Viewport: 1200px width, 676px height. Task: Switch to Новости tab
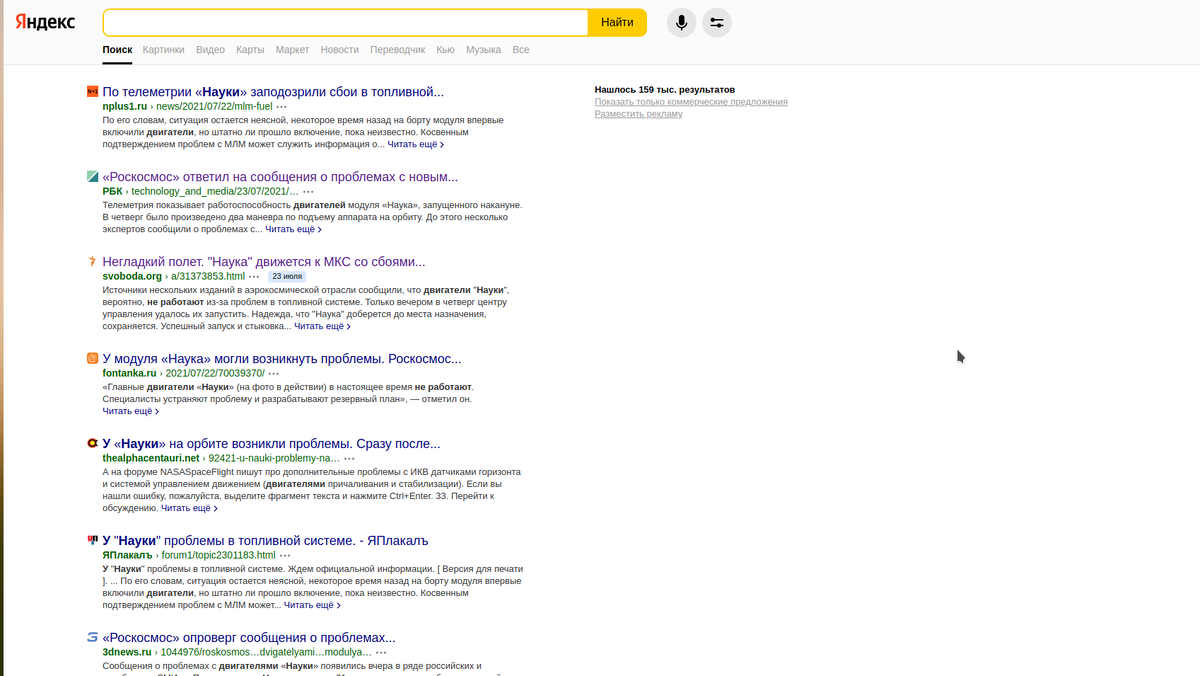340,50
